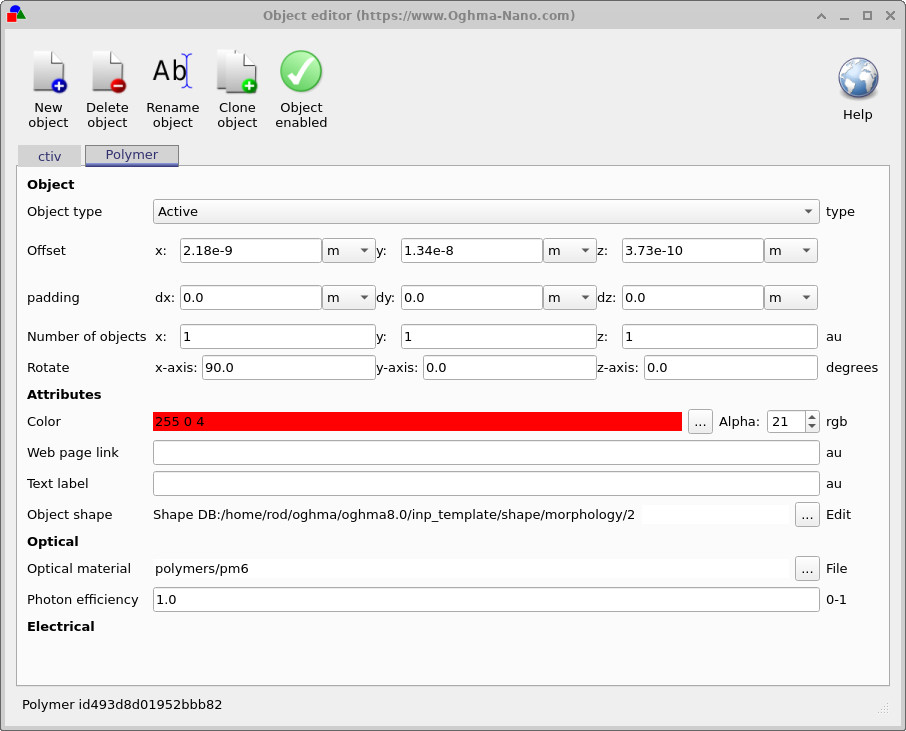
Task: Click the Clone object icon
Action: [237, 74]
